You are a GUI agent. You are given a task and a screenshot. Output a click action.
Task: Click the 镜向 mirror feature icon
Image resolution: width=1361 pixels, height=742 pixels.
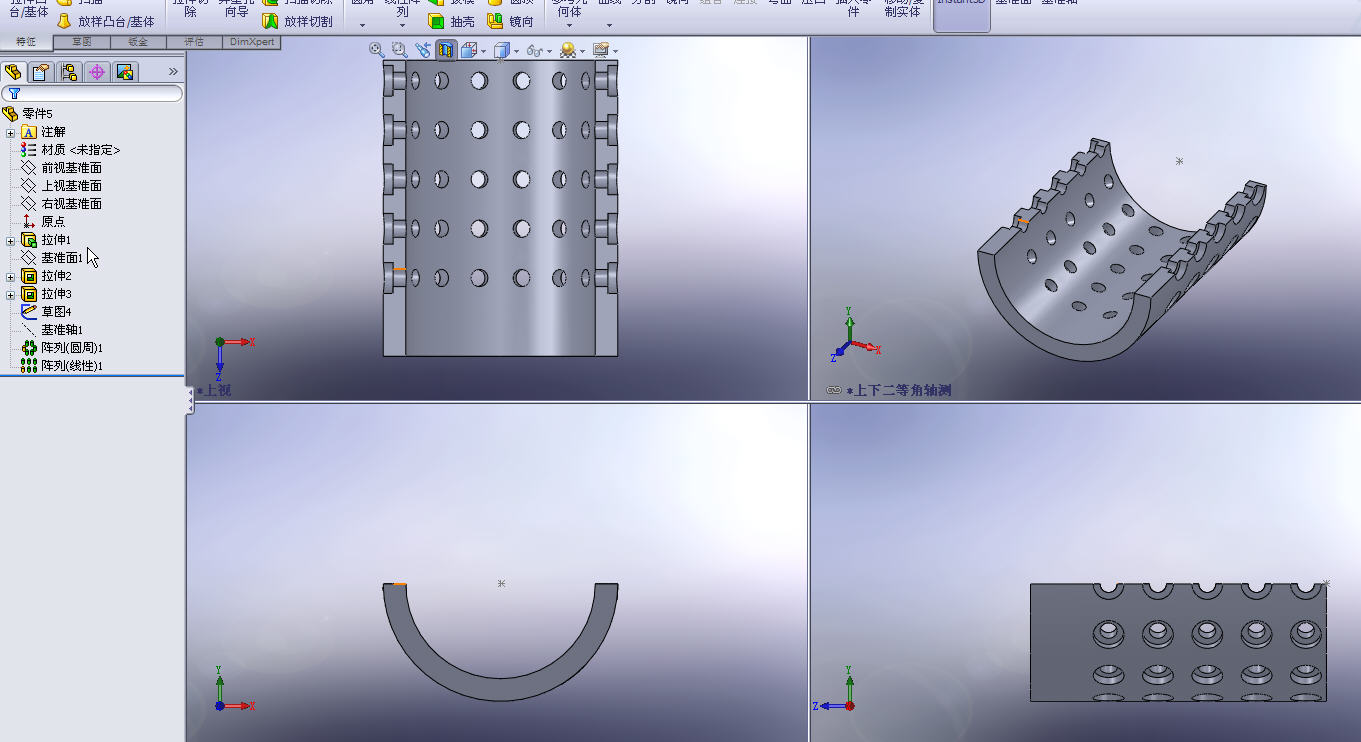click(x=495, y=21)
